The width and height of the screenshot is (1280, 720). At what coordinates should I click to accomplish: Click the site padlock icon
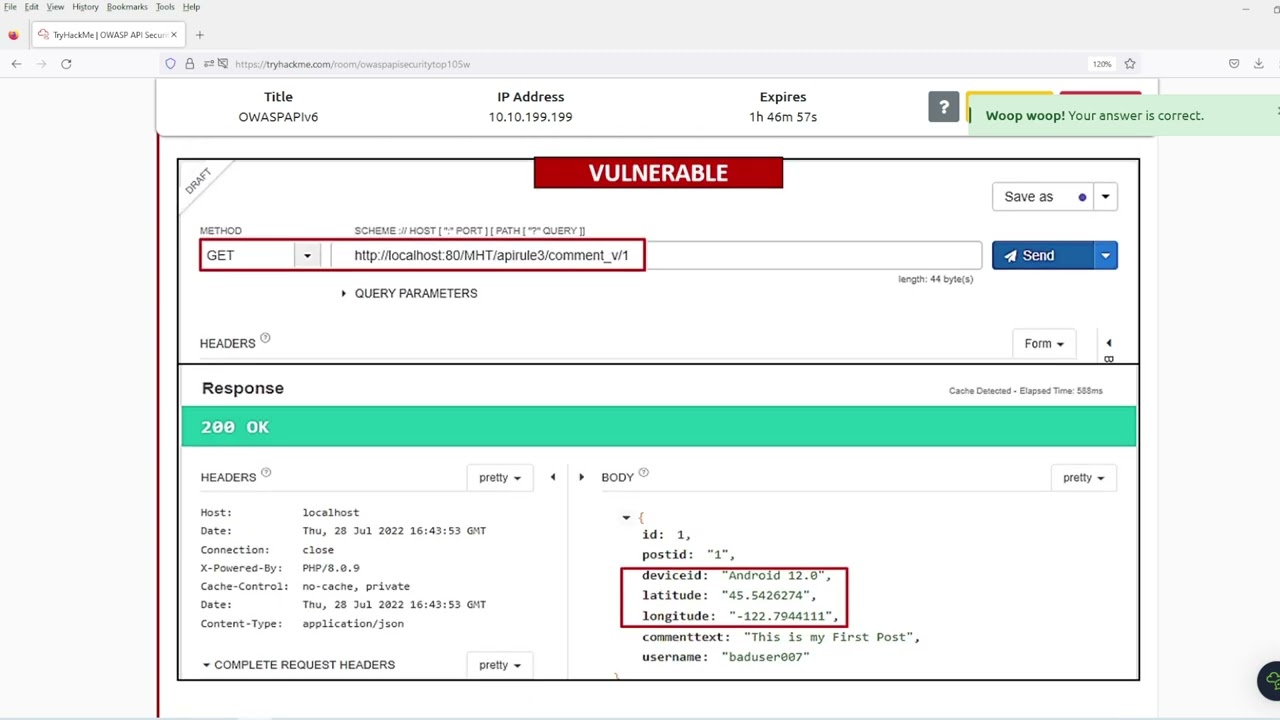click(189, 64)
